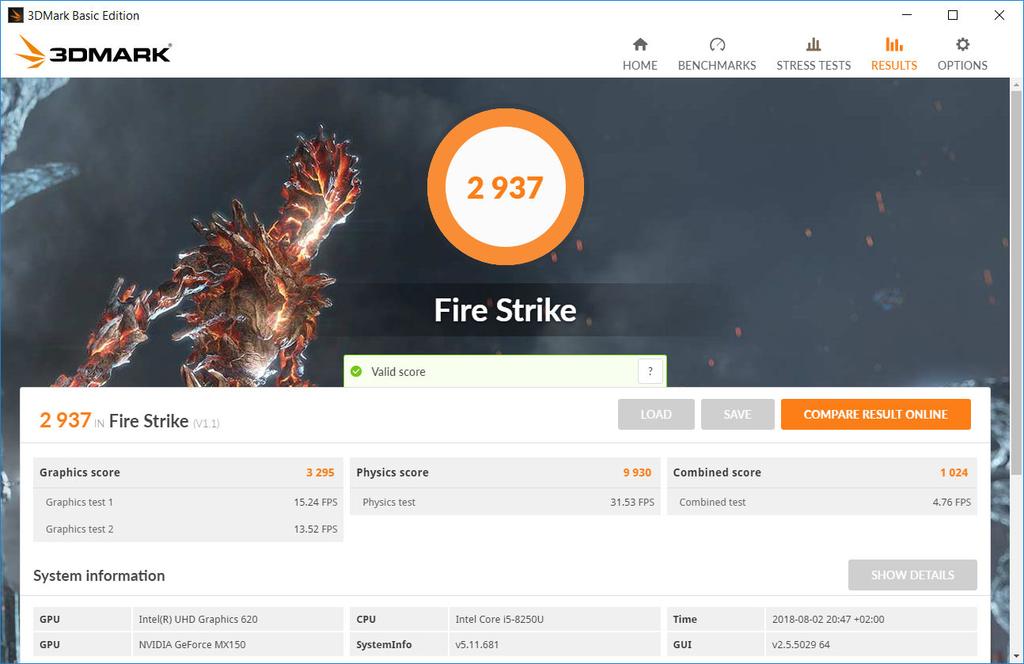The width and height of the screenshot is (1024, 664).
Task: Open Options via the gear icon
Action: 963,44
